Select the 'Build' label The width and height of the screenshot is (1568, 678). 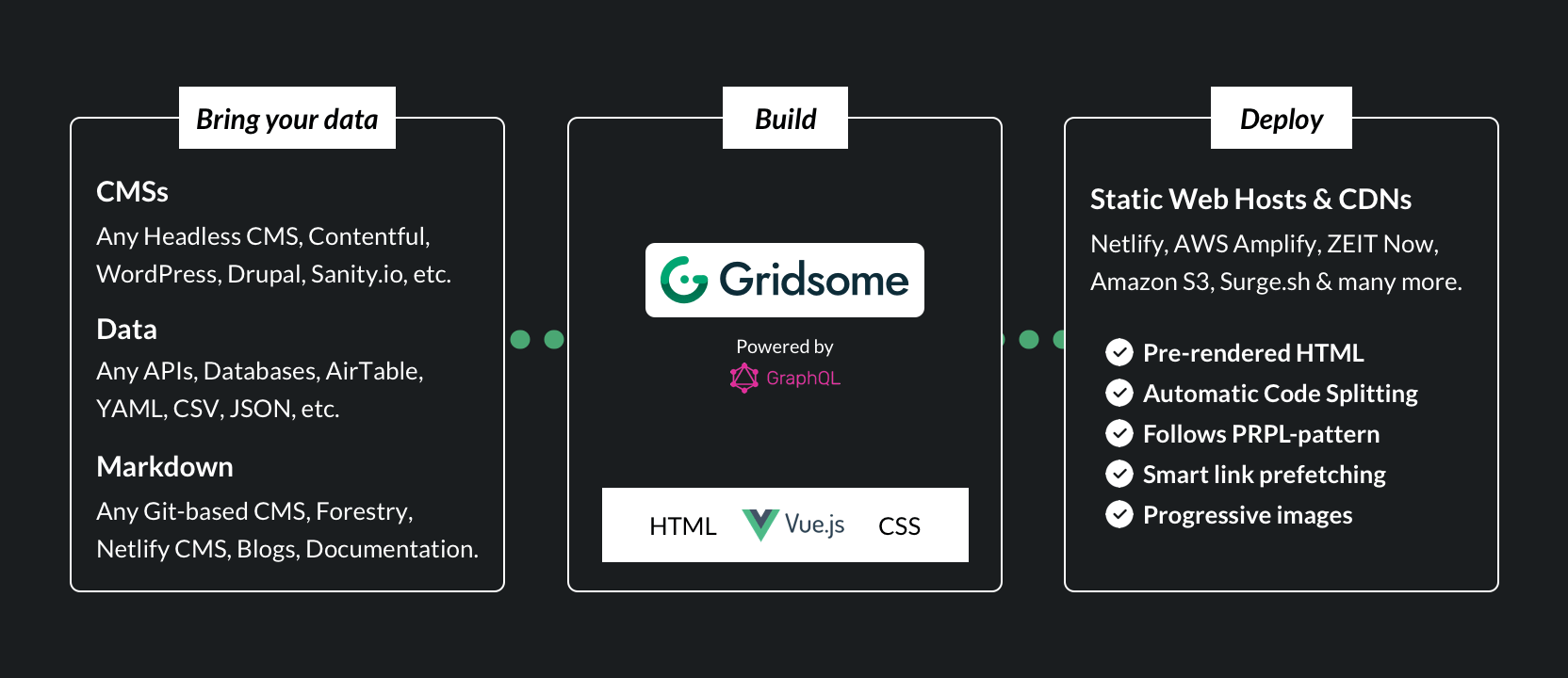click(x=785, y=118)
